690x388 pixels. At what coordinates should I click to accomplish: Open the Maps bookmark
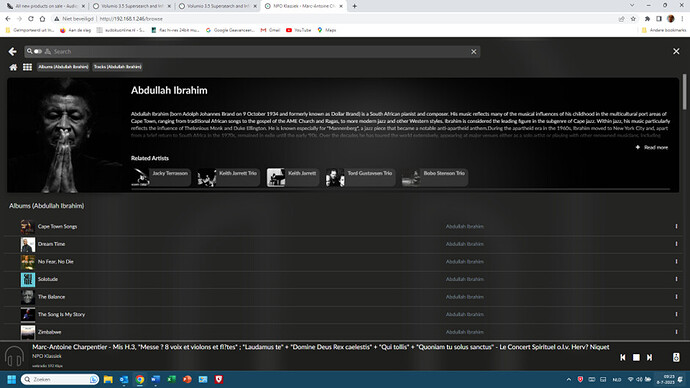tap(327, 30)
